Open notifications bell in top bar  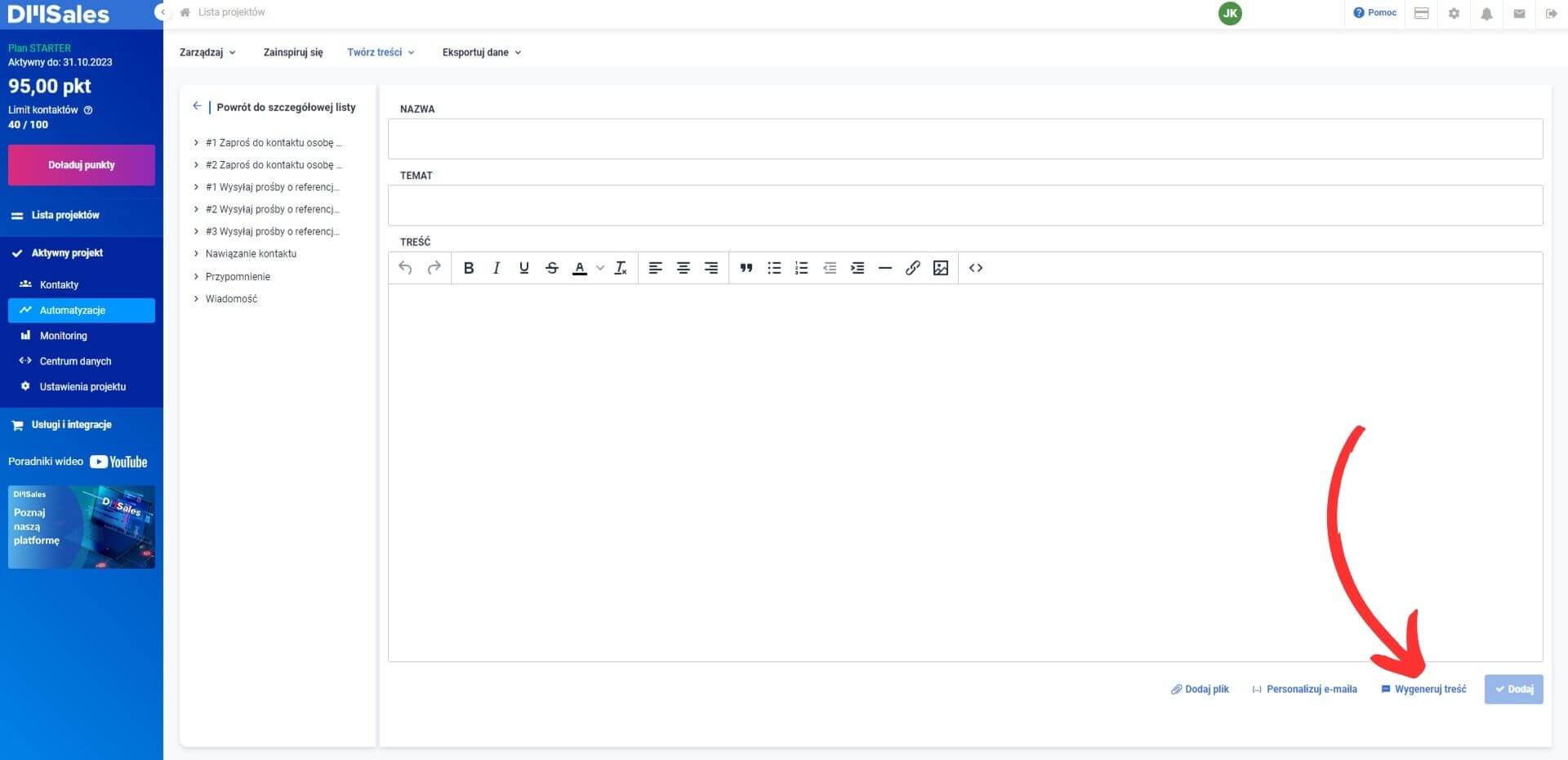pos(1486,14)
